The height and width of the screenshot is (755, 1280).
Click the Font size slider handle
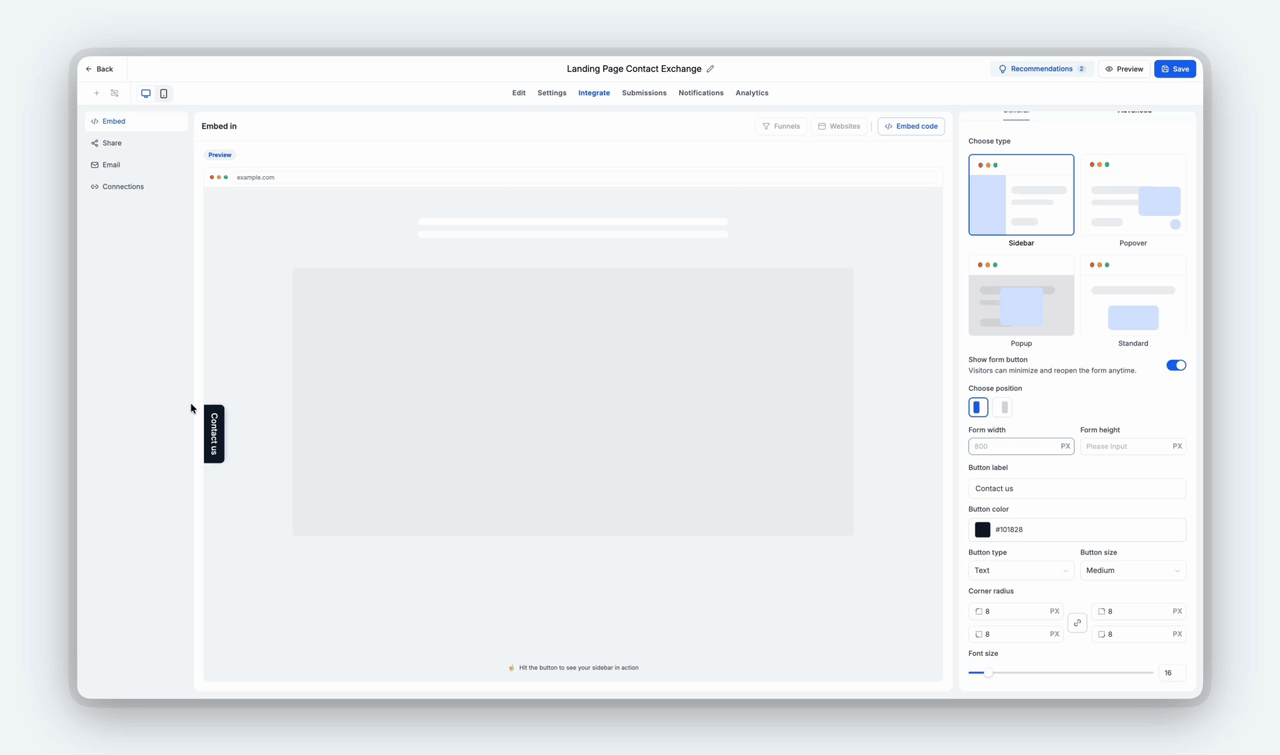pyautogui.click(x=988, y=673)
